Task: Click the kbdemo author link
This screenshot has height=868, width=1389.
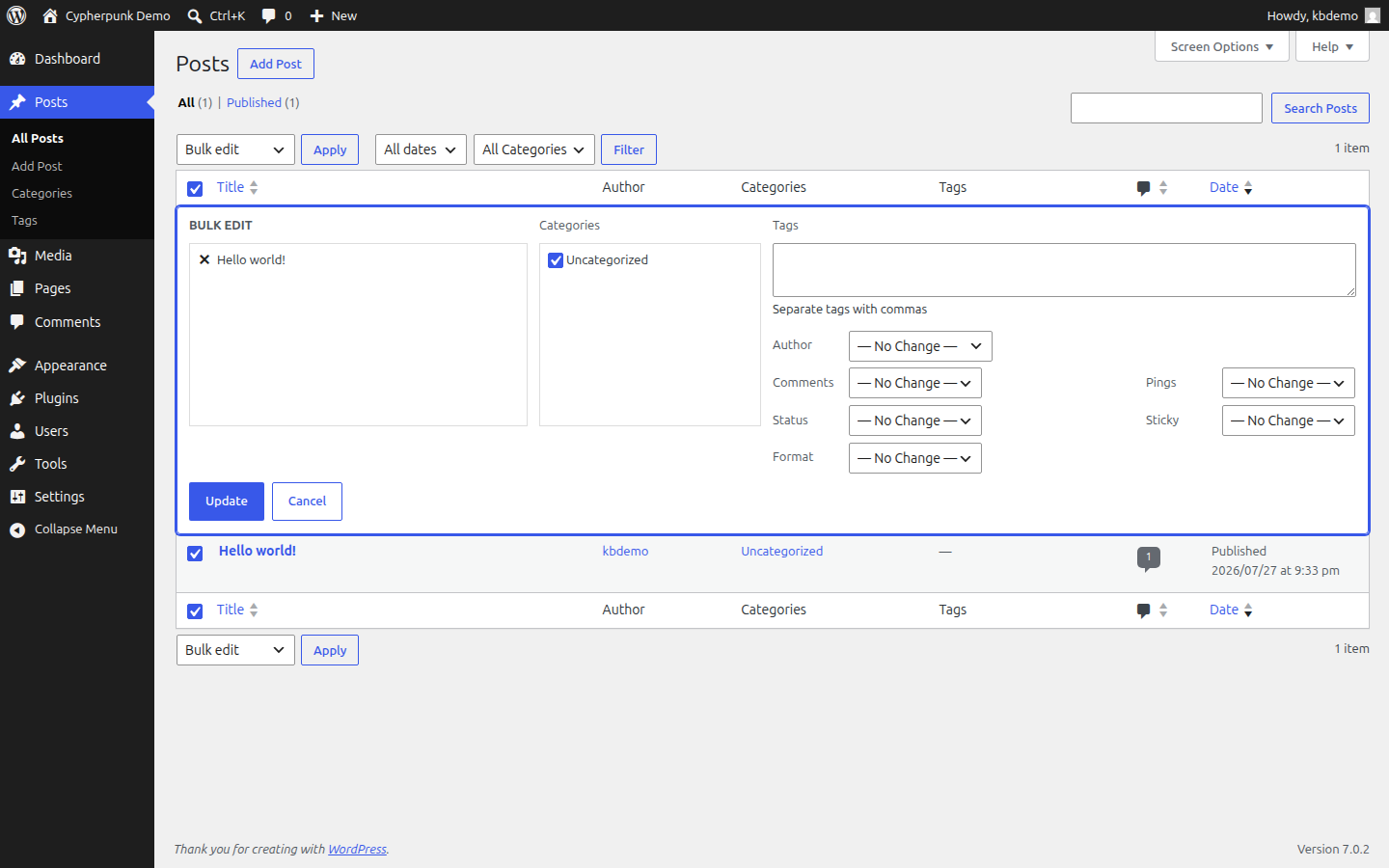Action: click(625, 552)
